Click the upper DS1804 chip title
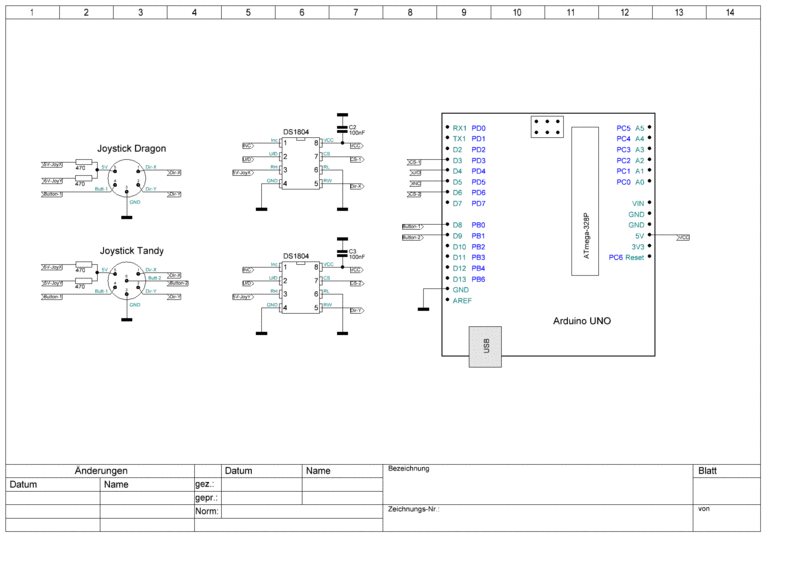 click(296, 132)
